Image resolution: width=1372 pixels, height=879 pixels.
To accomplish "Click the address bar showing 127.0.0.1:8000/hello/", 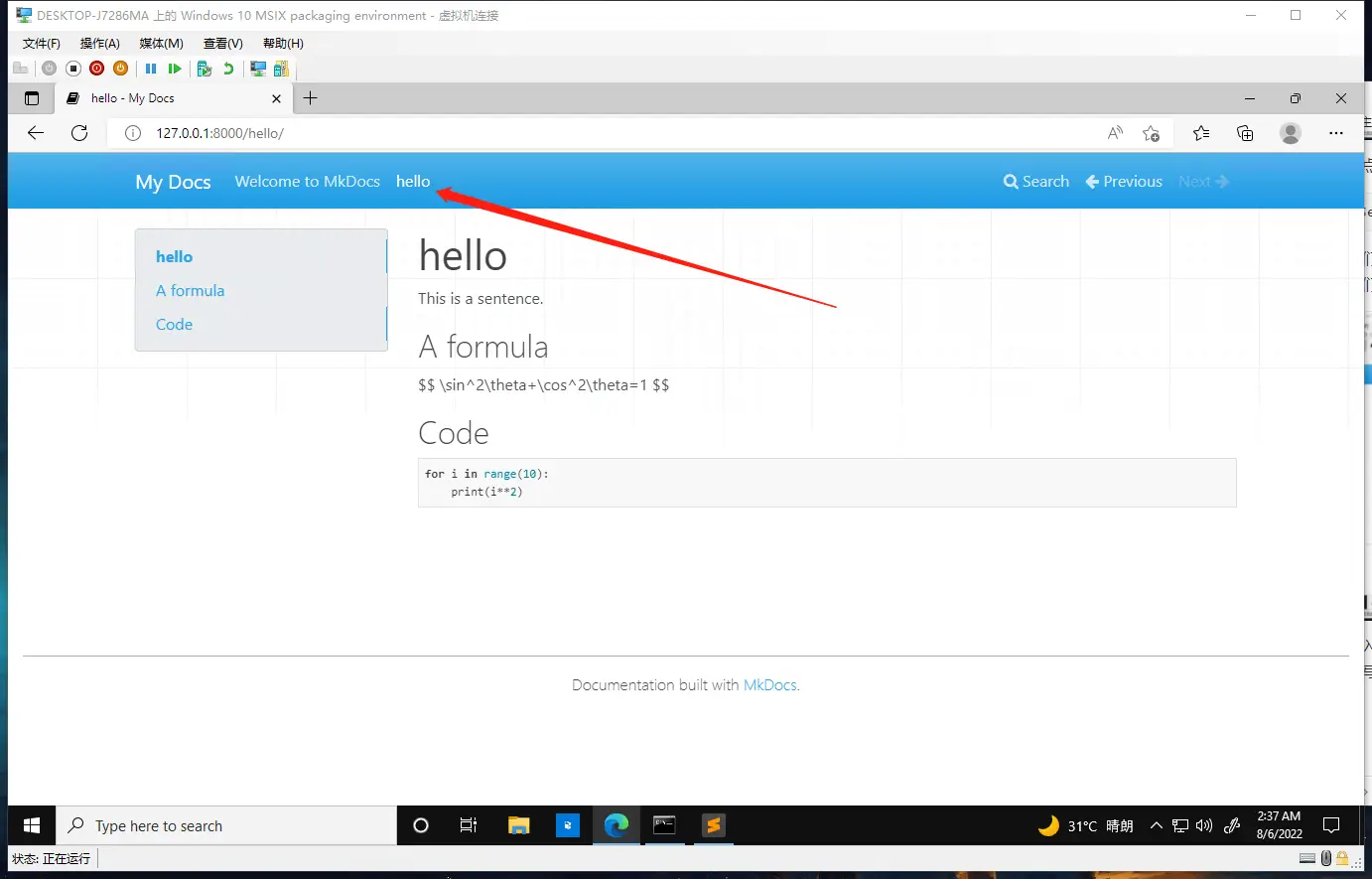I will click(596, 133).
